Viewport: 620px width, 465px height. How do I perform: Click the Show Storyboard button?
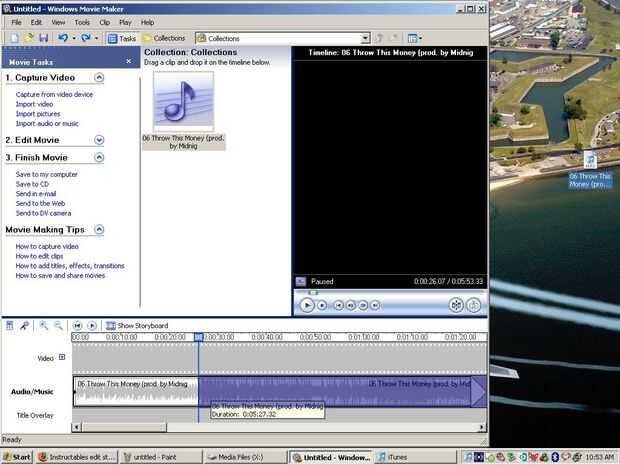[x=137, y=325]
